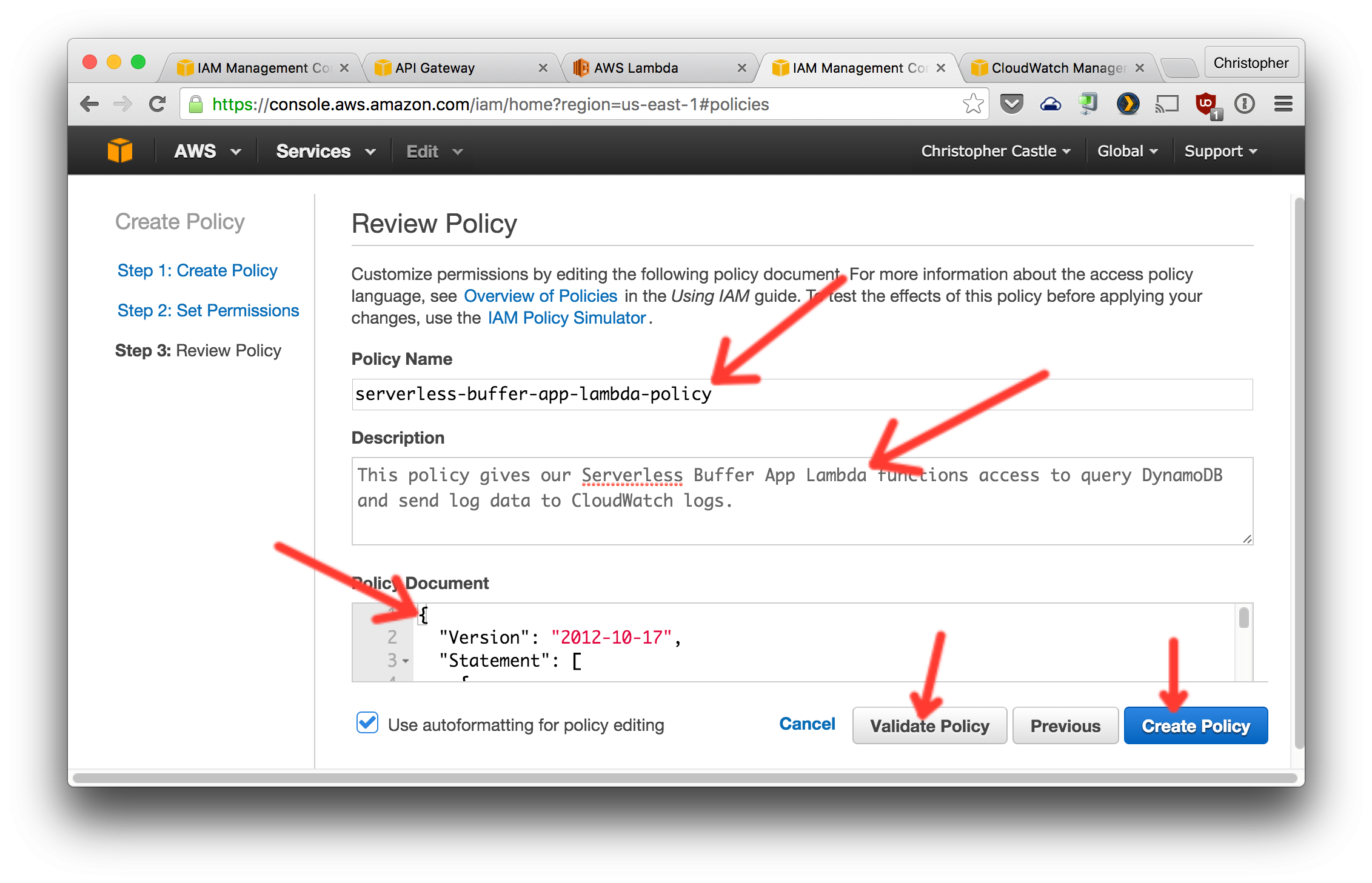The height and width of the screenshot is (883, 1372).
Task: Click the browser back arrow
Action: click(x=90, y=104)
